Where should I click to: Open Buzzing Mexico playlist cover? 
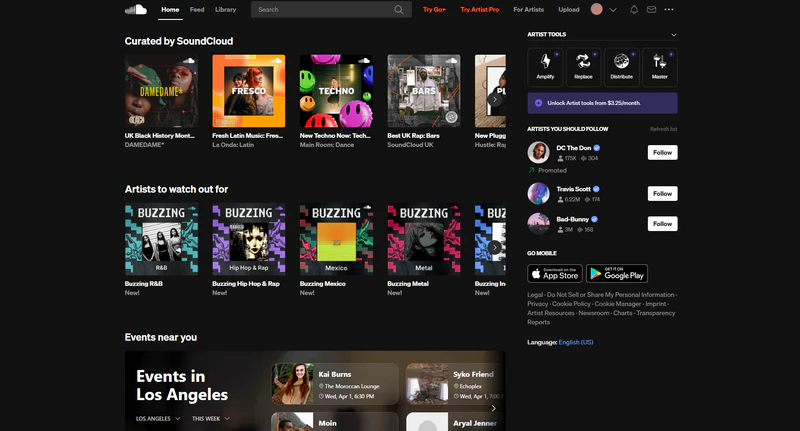(336, 239)
